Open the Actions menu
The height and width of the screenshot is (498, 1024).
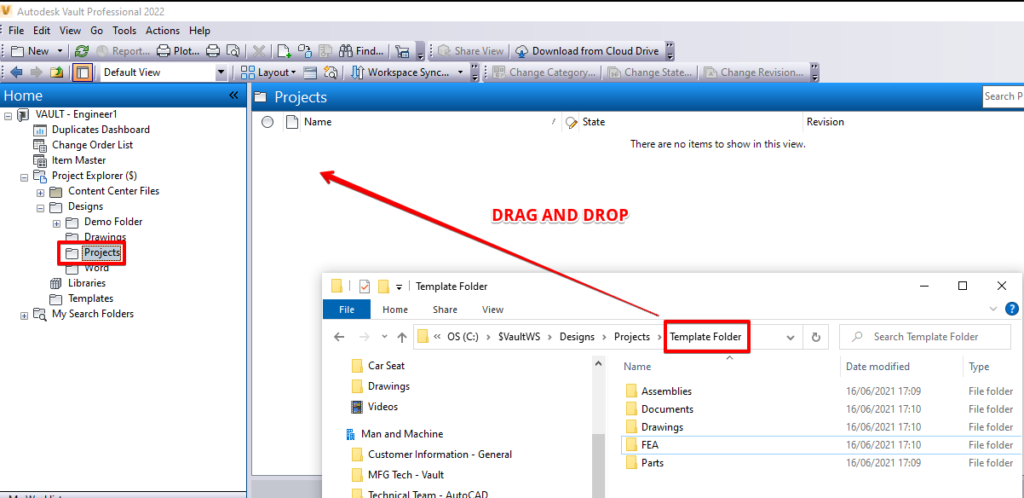(x=163, y=31)
